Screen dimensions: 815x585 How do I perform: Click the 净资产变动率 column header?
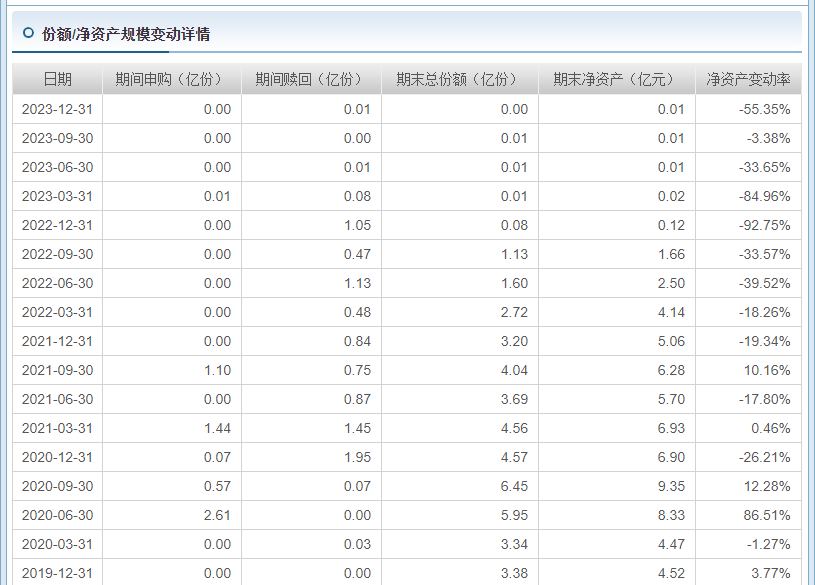click(x=748, y=80)
